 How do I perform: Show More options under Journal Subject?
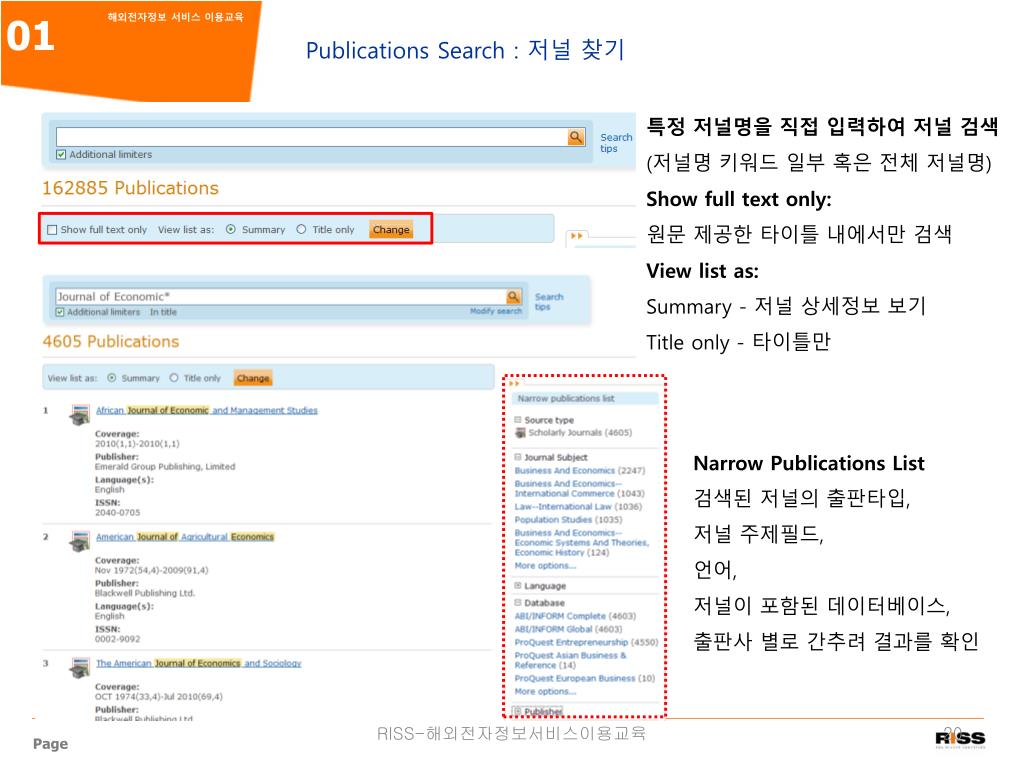click(545, 566)
